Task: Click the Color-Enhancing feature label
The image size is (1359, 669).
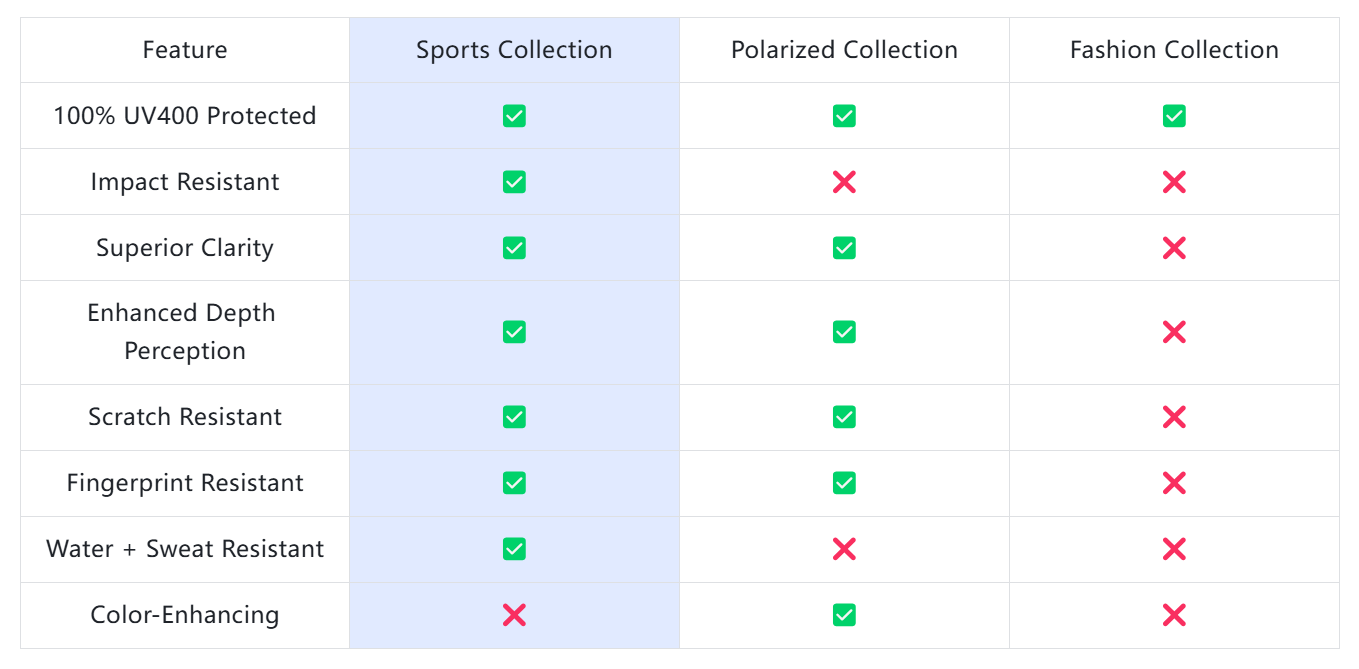Action: point(185,615)
